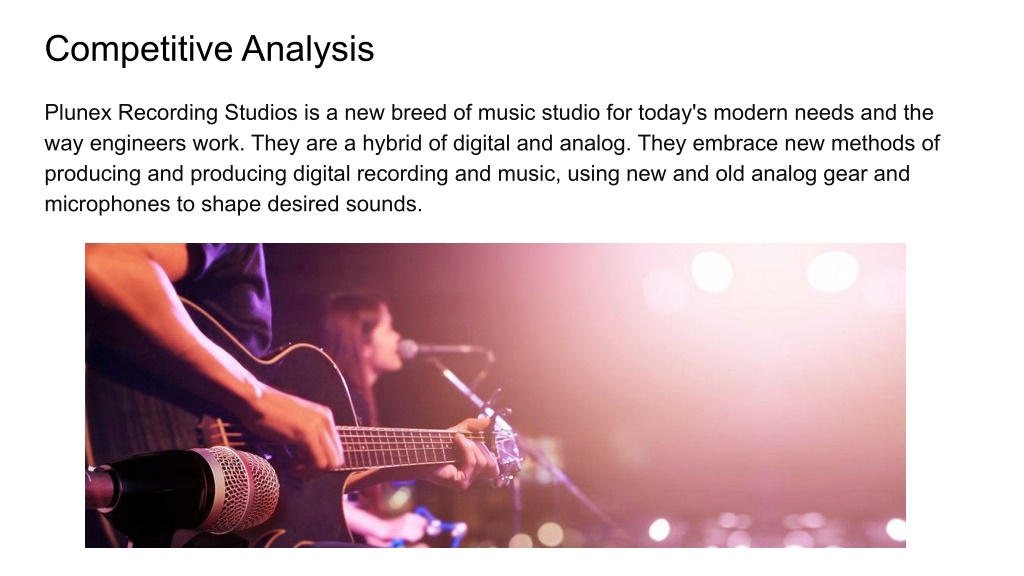Click the word "hybrid" in body text
This screenshot has width=1024, height=576.
(392, 143)
